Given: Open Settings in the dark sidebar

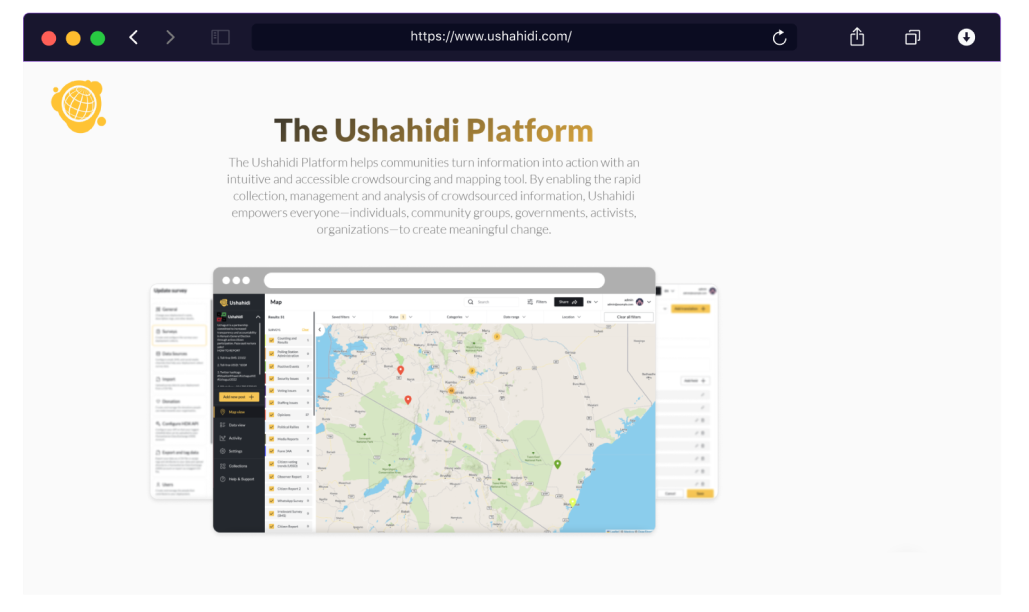Looking at the screenshot, I should [236, 451].
